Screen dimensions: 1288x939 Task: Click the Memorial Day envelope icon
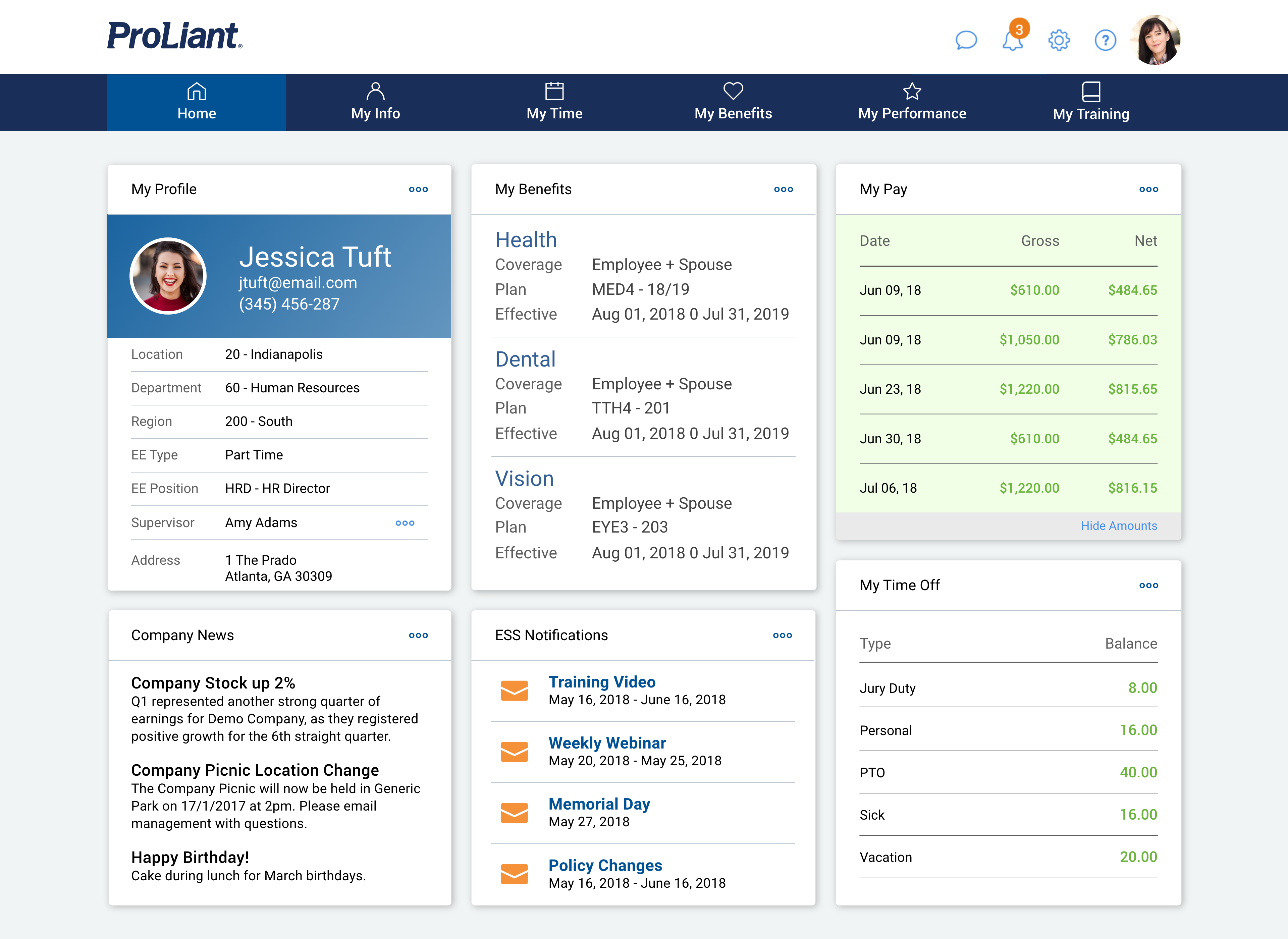(514, 813)
